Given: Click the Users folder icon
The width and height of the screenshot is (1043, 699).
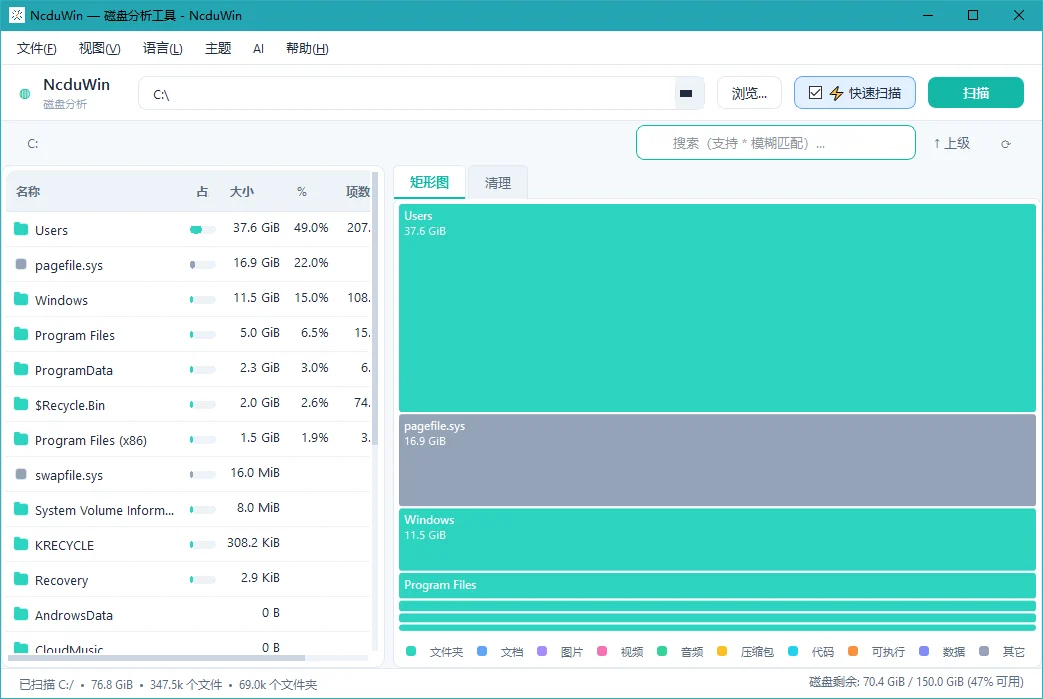Looking at the screenshot, I should tap(21, 229).
